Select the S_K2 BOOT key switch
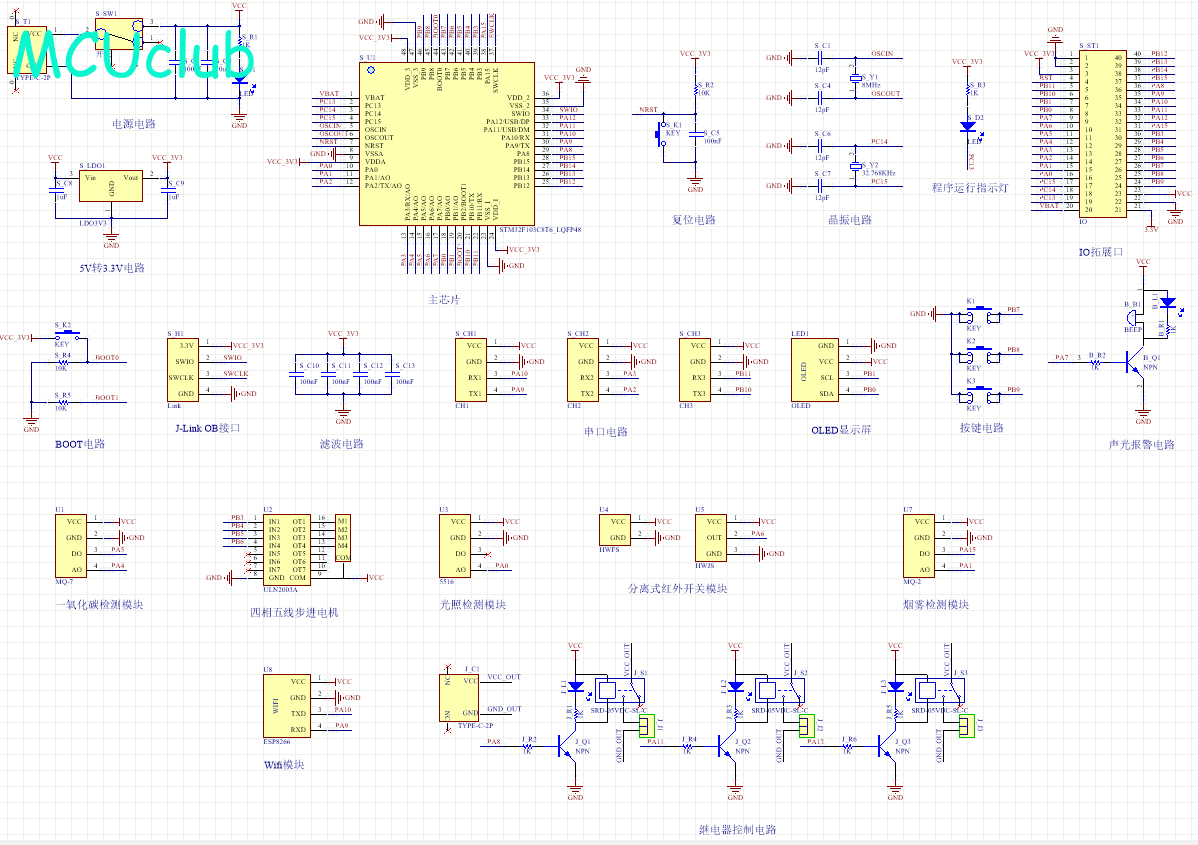 (67, 334)
